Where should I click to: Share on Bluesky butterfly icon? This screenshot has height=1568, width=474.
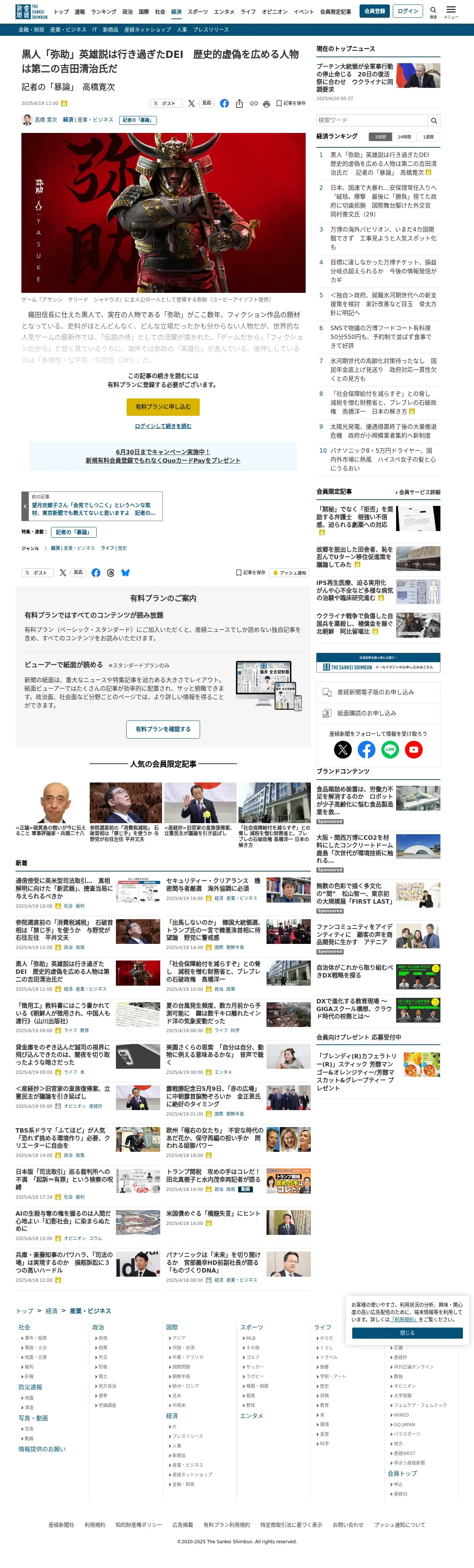[126, 573]
